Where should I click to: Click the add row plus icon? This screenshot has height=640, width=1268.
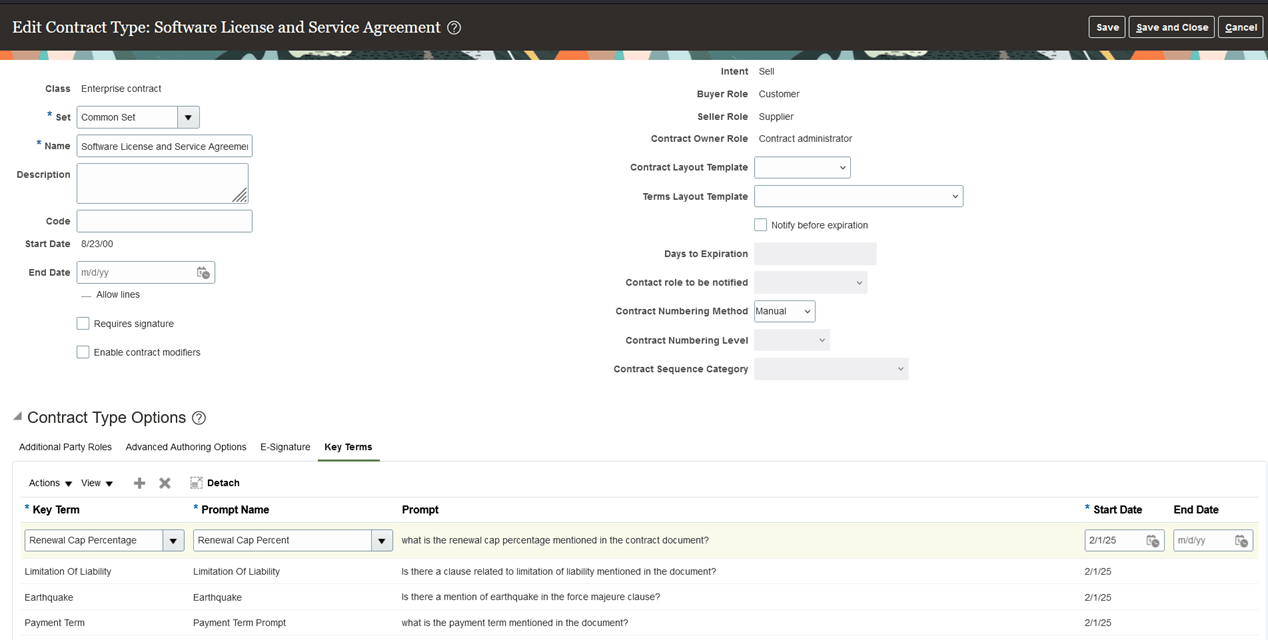coord(139,483)
